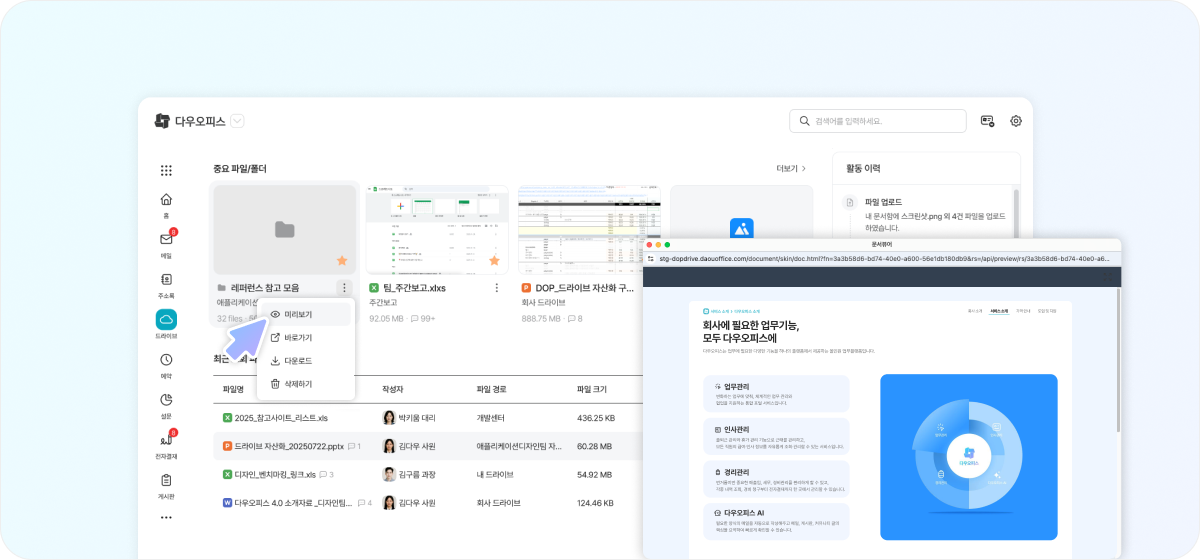Choose 바로가기 from the context menu
Viewport: 1200px width, 560px height.
[305, 338]
